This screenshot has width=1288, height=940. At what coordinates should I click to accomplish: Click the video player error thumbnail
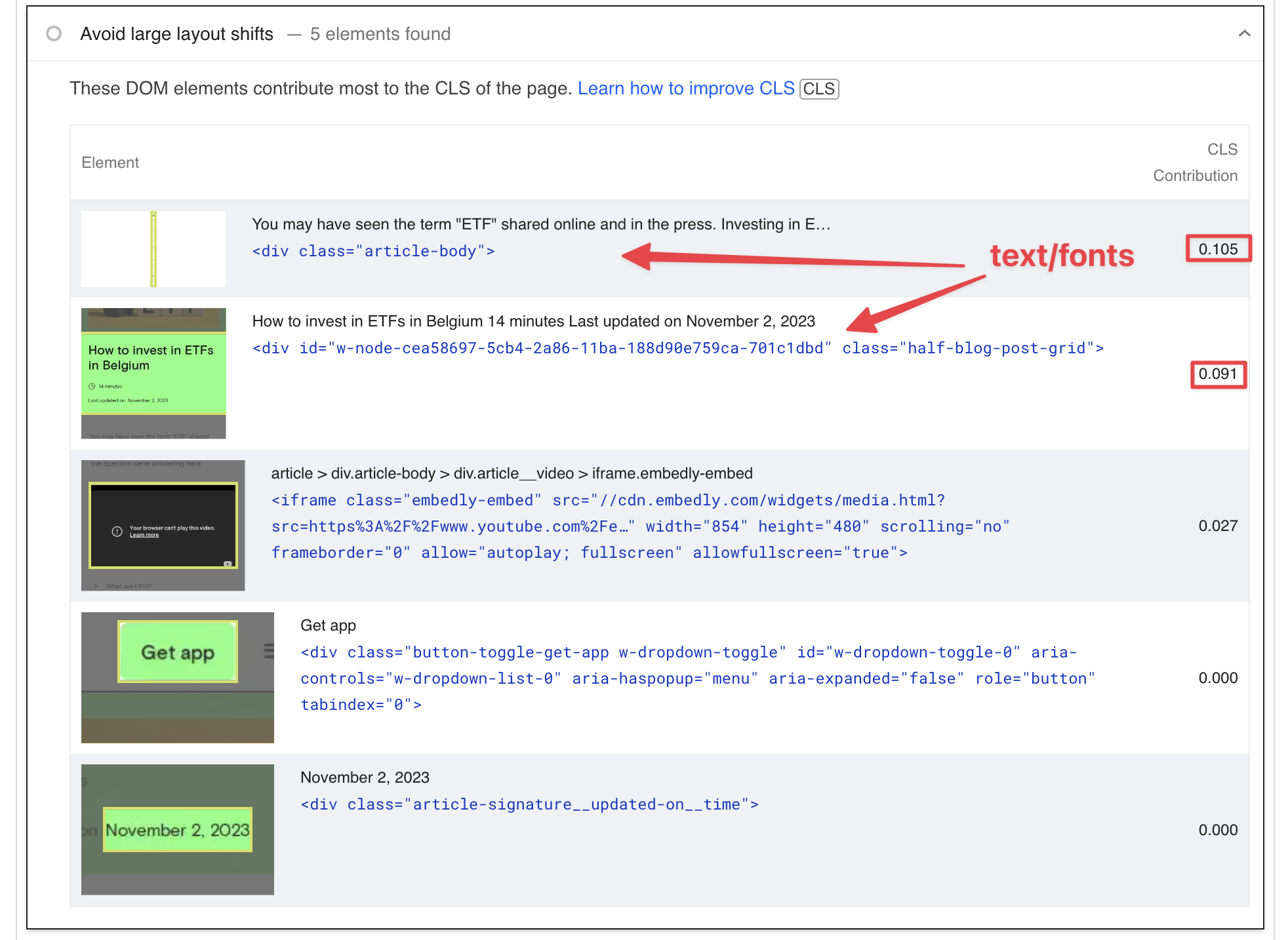coord(162,524)
